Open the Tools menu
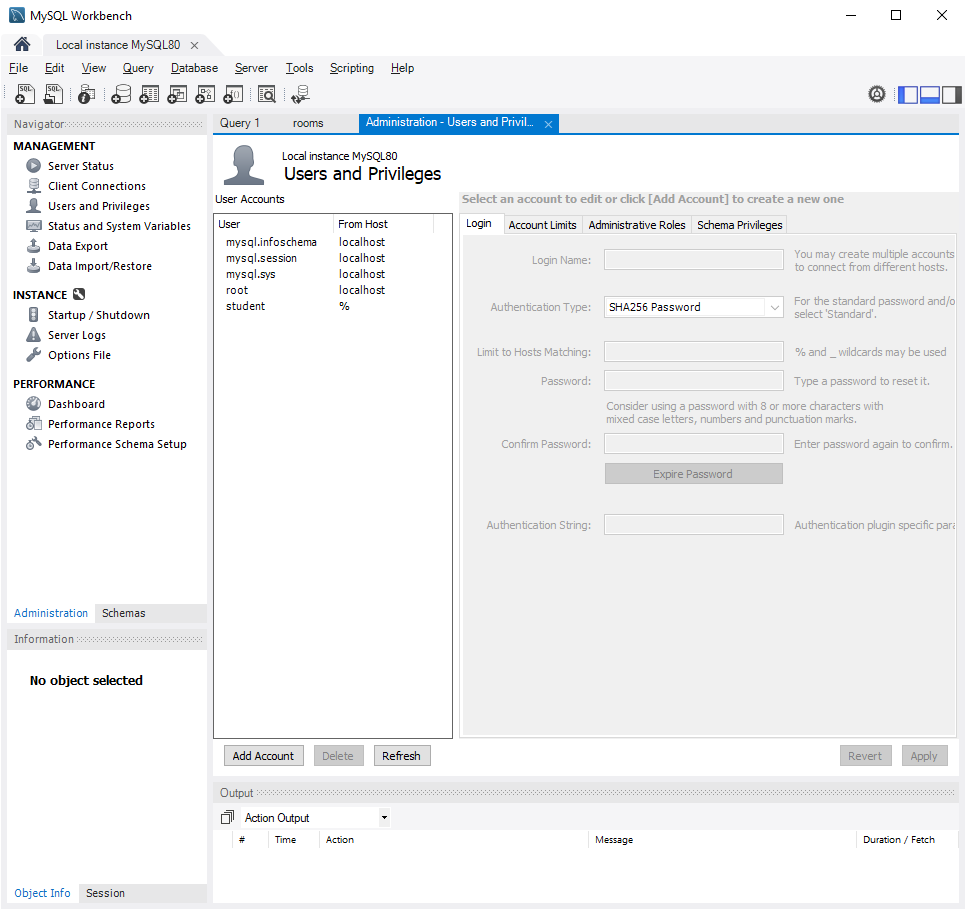Image resolution: width=966 pixels, height=910 pixels. 299,68
